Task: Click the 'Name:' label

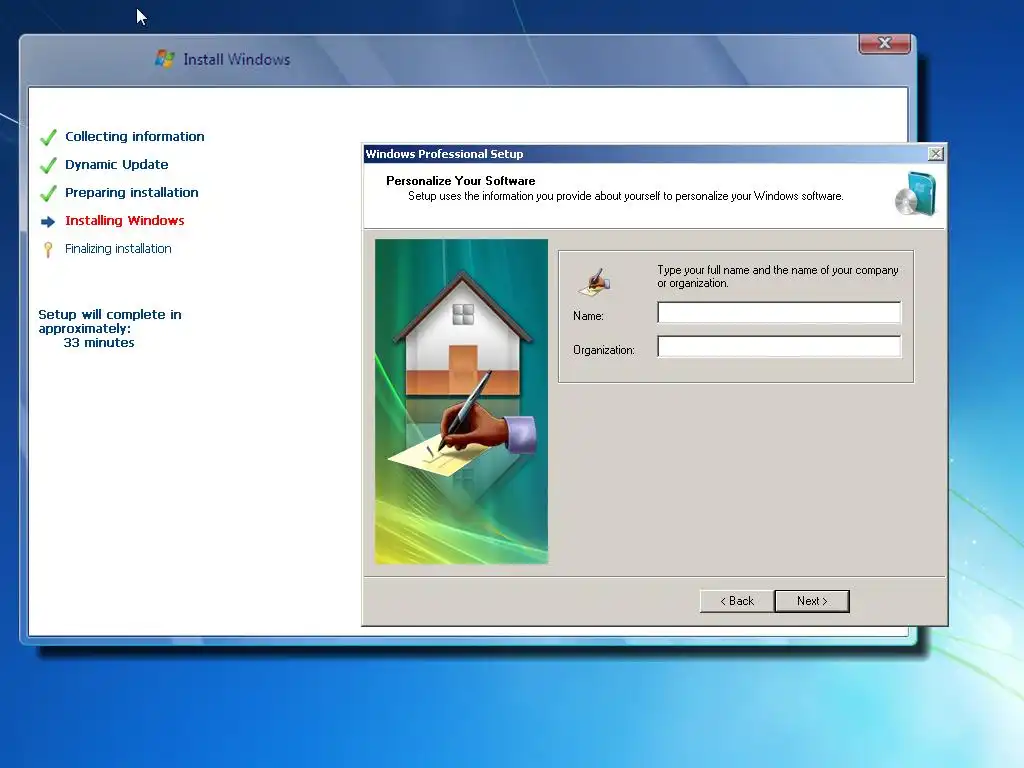Action: coord(588,316)
